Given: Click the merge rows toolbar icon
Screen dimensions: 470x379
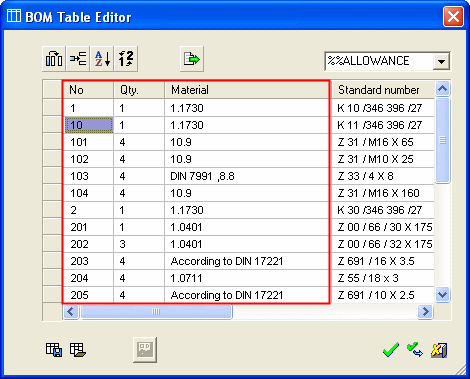Looking at the screenshot, I should point(78,59).
